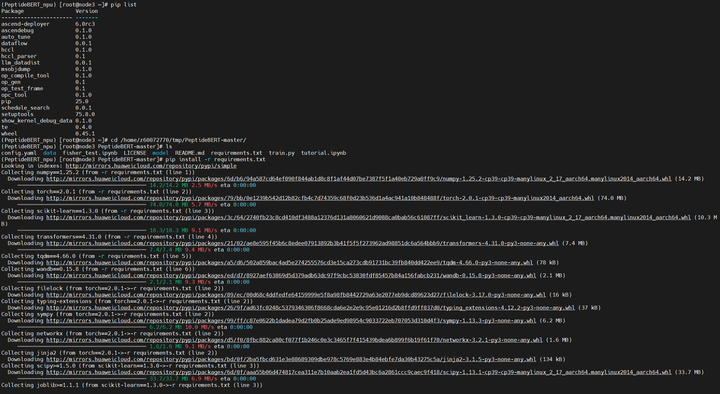Screen dimensions: 720x394
Task: Select the 'schedule_search' package name
Action: click(25, 108)
